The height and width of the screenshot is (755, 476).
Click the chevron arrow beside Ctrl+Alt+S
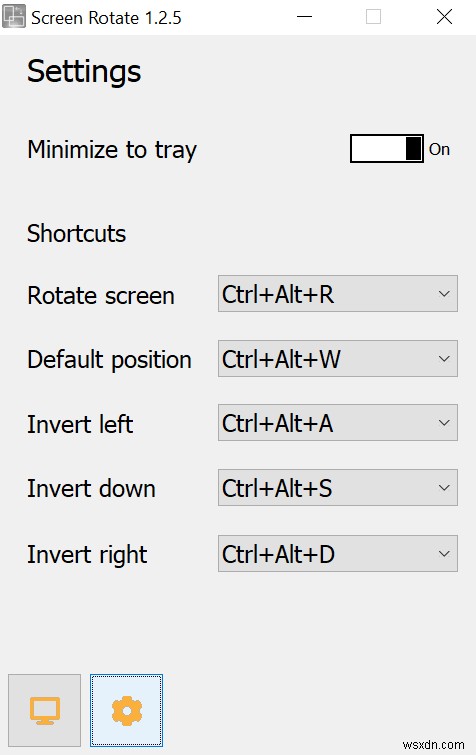pyautogui.click(x=444, y=488)
